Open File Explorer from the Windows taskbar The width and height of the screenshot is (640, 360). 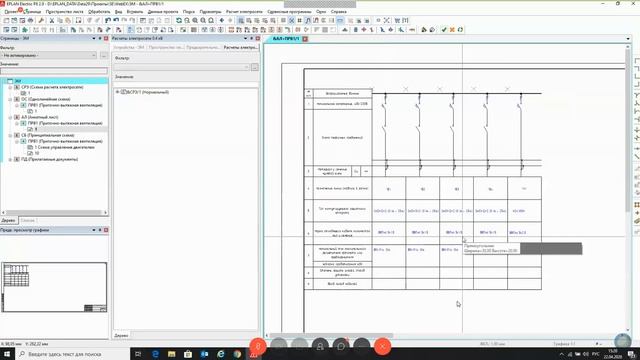point(171,354)
